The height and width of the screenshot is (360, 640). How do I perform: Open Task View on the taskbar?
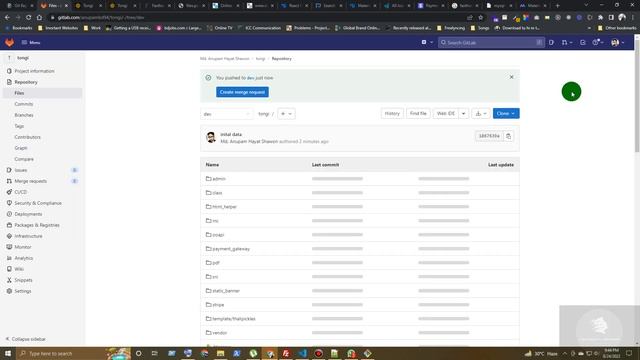[x=154, y=353]
